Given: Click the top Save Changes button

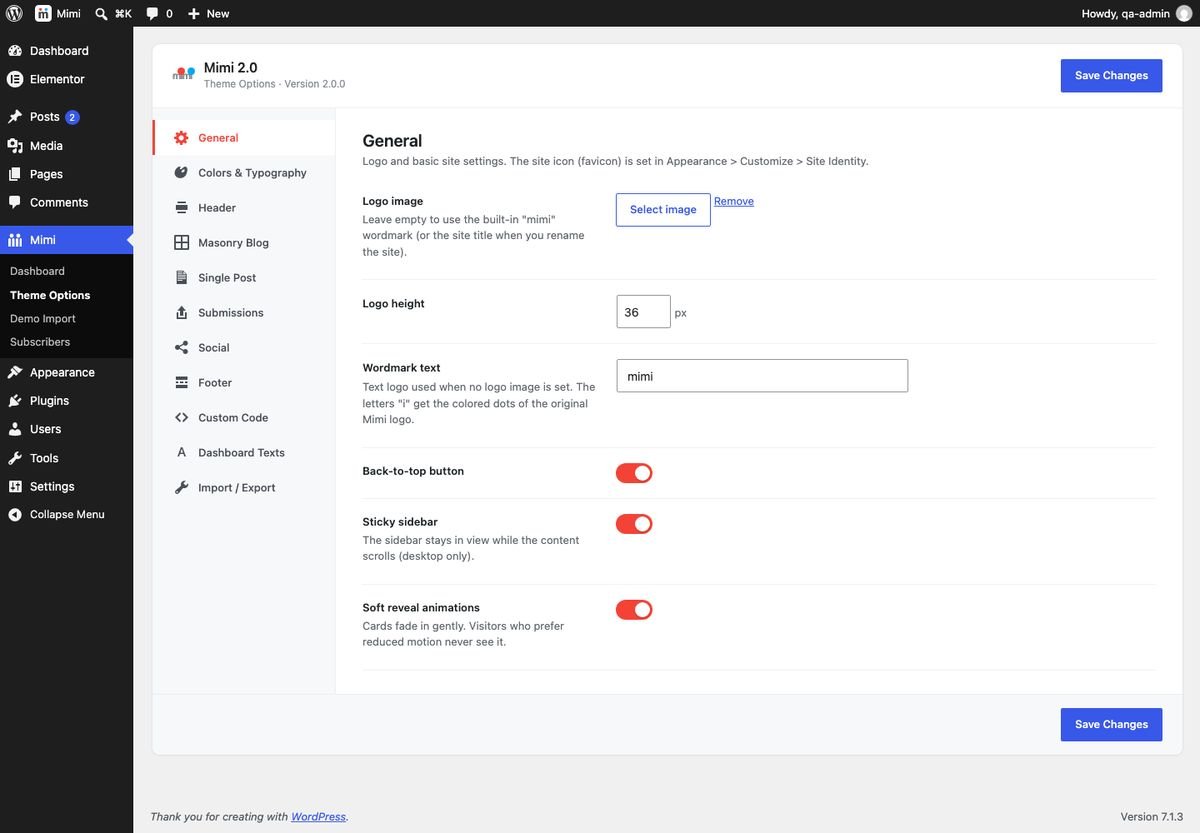Looking at the screenshot, I should [1111, 75].
